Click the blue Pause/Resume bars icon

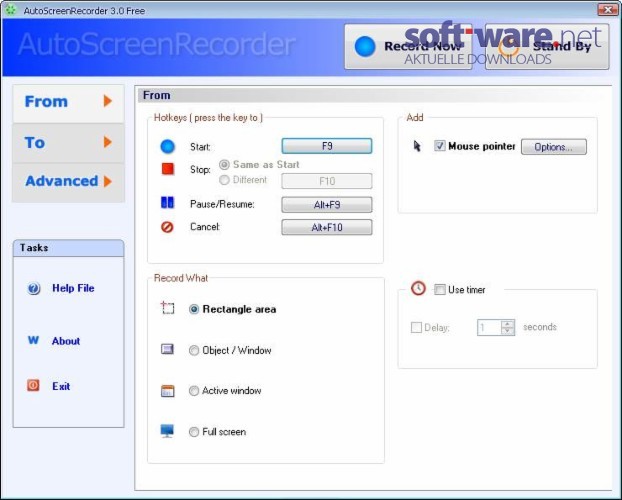(167, 202)
